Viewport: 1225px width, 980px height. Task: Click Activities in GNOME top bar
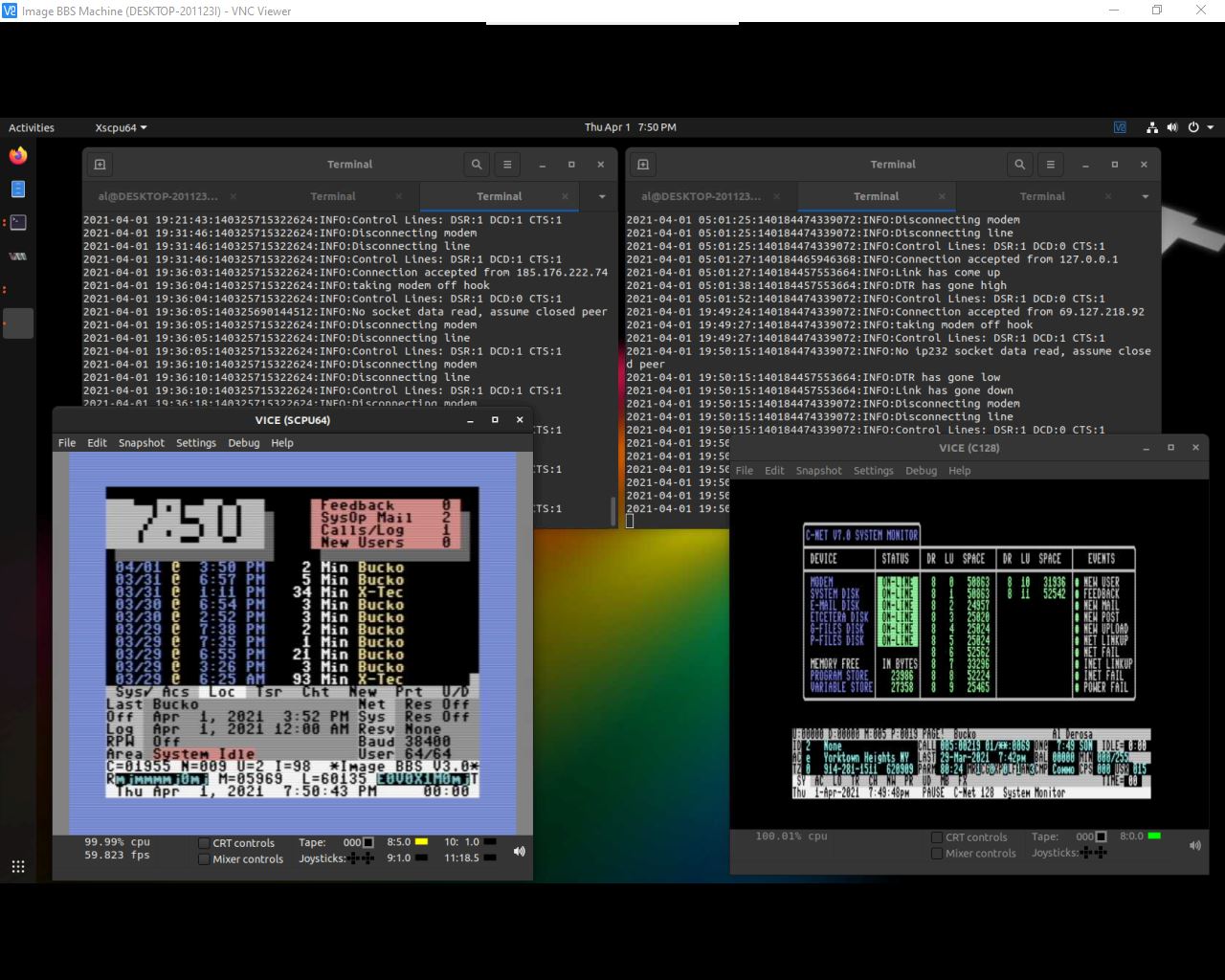[32, 127]
